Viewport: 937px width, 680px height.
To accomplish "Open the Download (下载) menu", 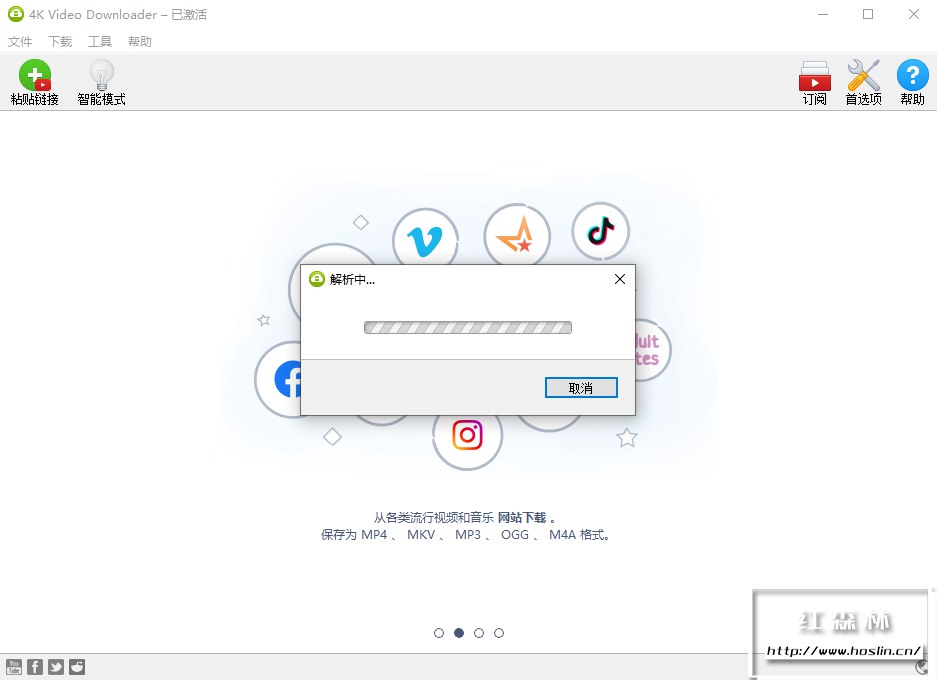I will pyautogui.click(x=60, y=41).
